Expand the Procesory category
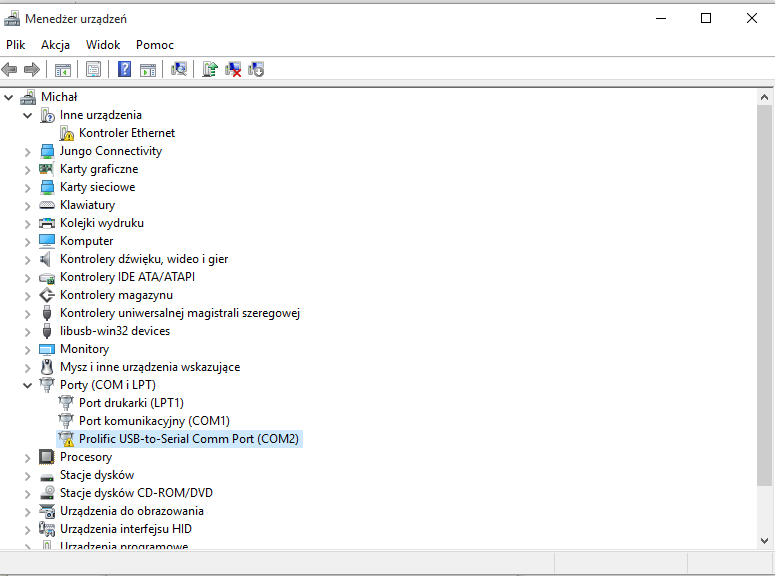775x576 pixels. 28,457
